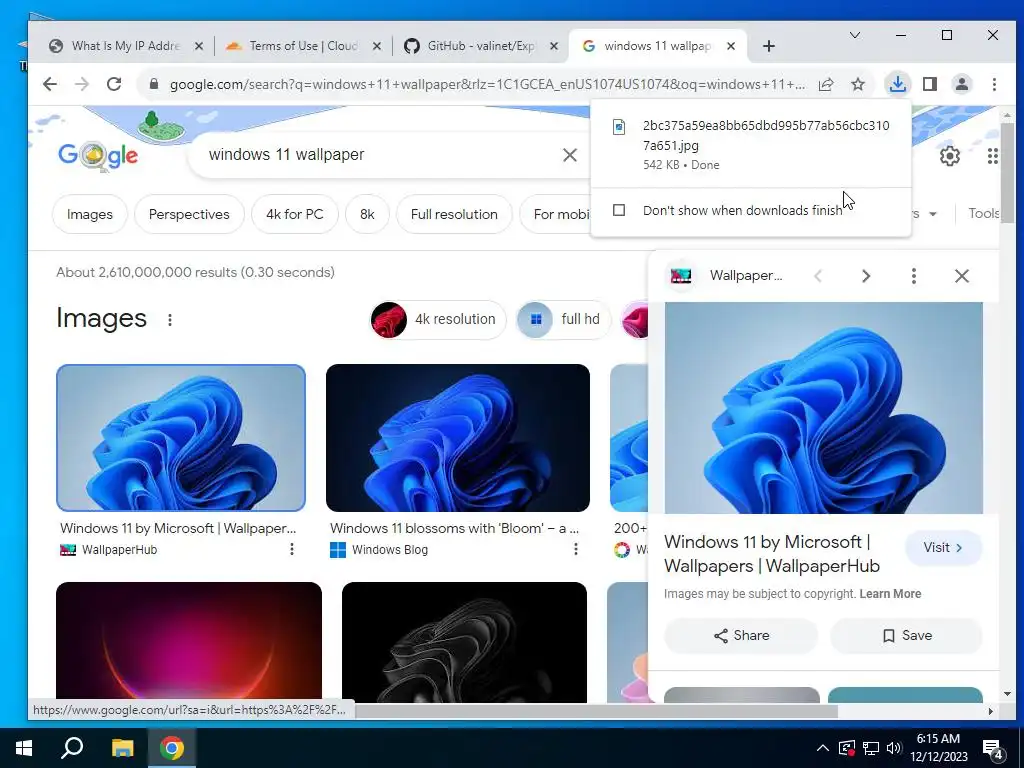This screenshot has height=768, width=1024.
Task: Select the Perspectives filter chip
Action: click(x=189, y=214)
